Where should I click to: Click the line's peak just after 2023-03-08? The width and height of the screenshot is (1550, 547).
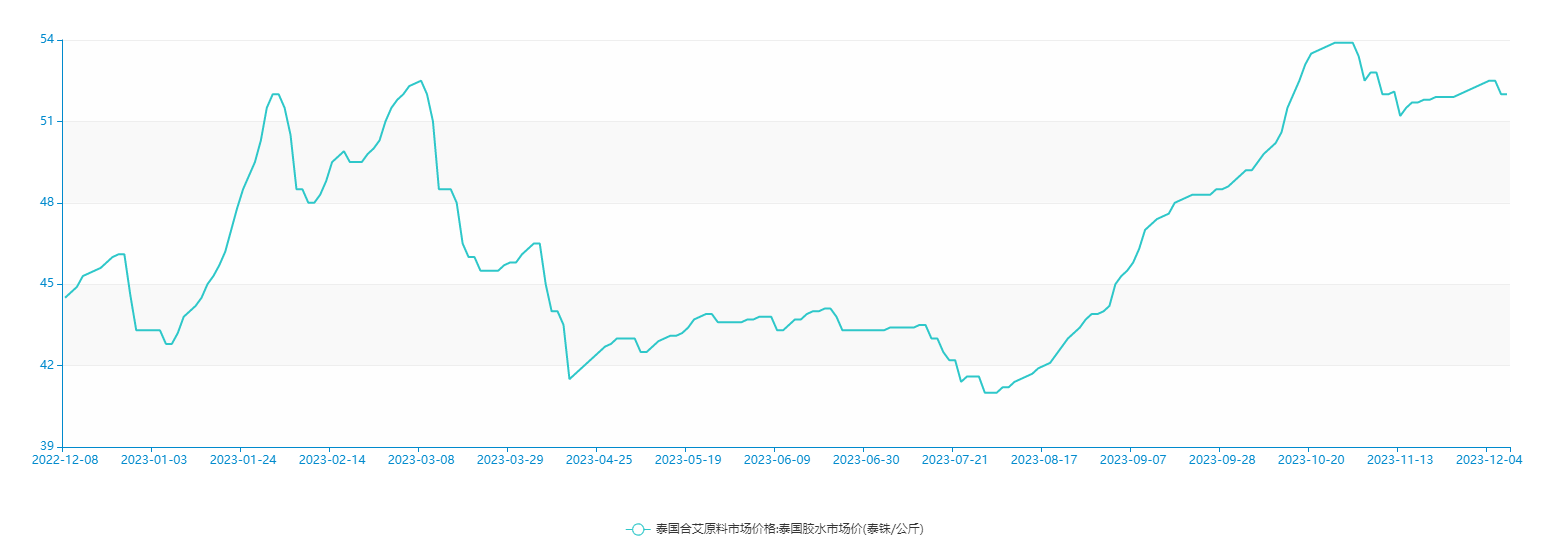(x=421, y=81)
